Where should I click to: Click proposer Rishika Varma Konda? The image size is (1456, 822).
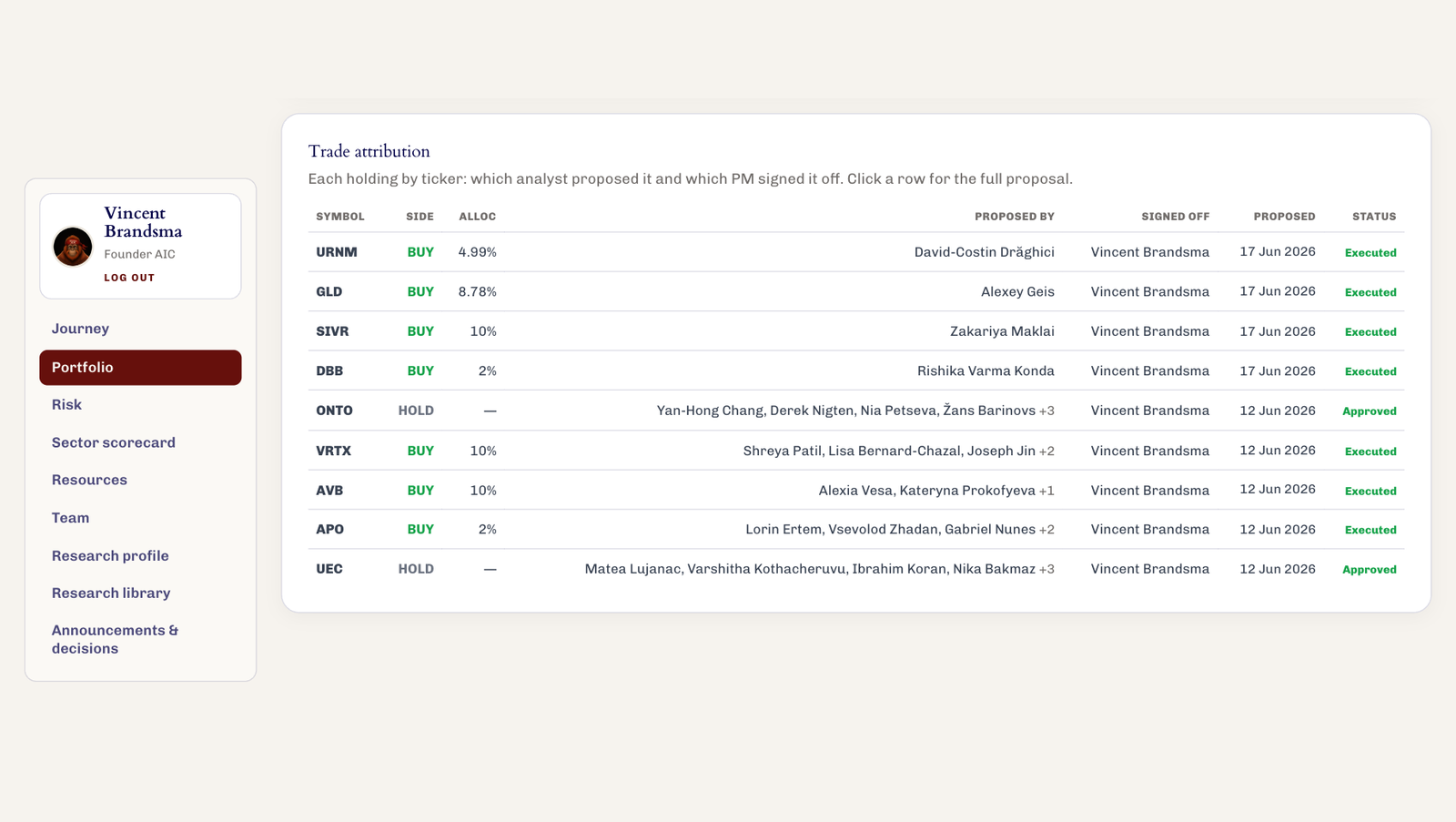[x=986, y=371]
